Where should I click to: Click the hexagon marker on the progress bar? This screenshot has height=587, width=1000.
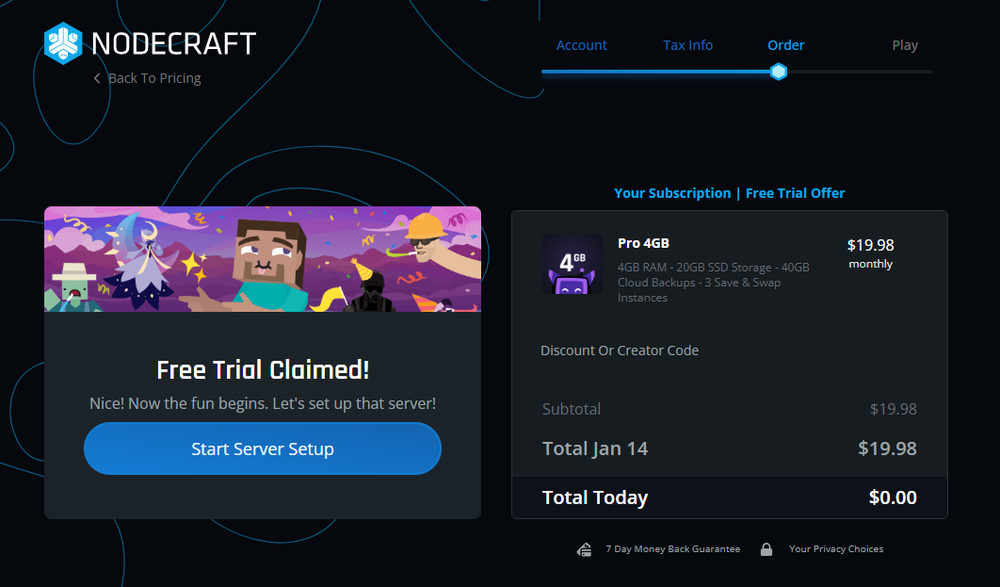tap(778, 71)
